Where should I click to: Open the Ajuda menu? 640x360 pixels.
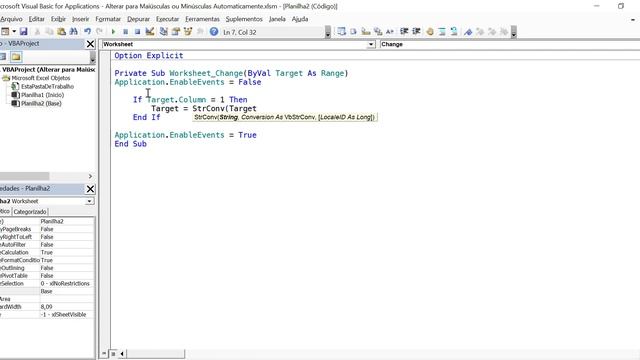(300, 19)
